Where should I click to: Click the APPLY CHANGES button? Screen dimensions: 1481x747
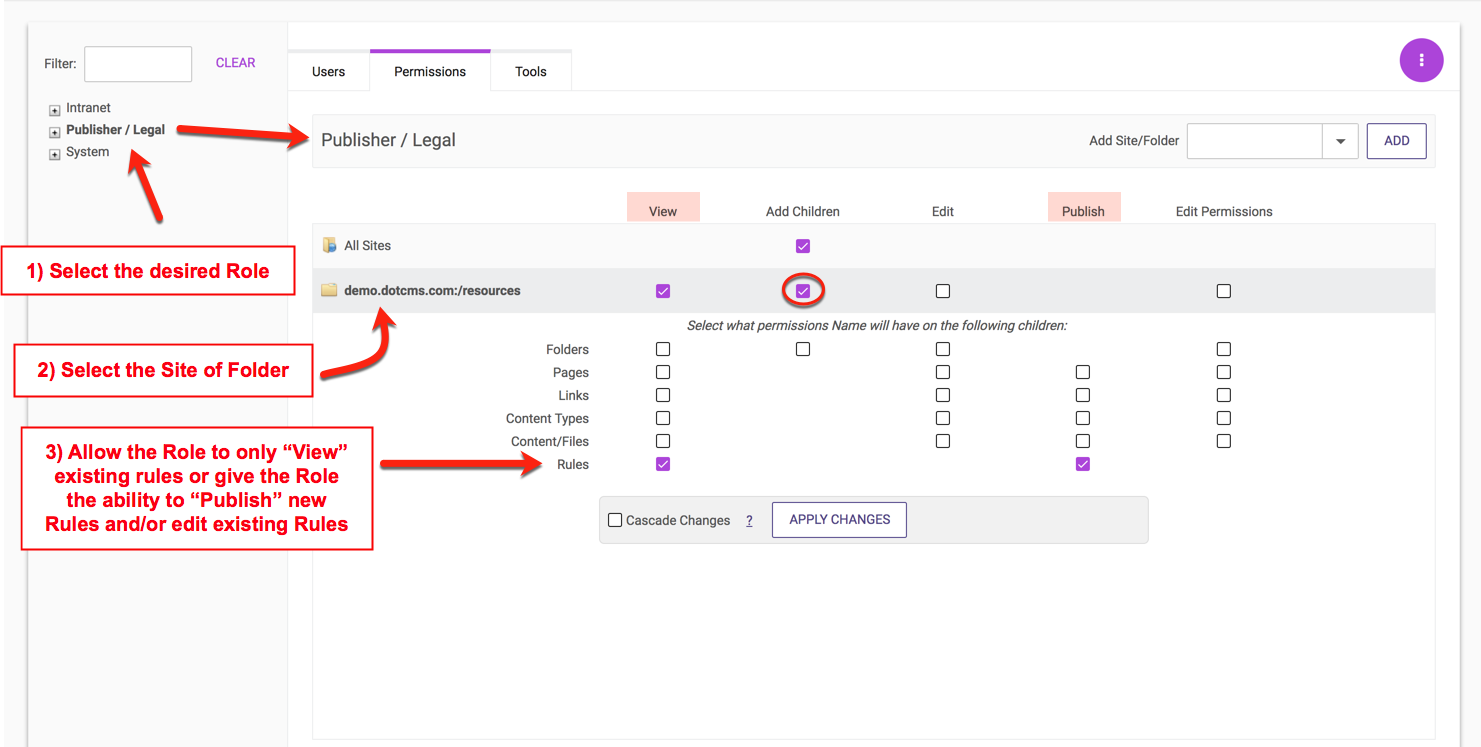[x=839, y=520]
